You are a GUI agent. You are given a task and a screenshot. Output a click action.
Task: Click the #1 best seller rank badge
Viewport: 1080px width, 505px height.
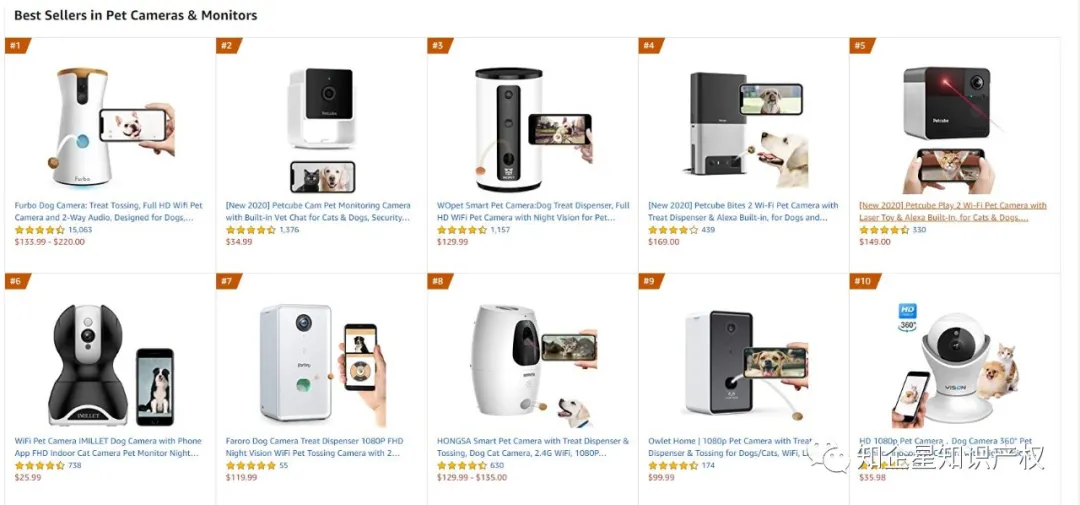tap(17, 46)
